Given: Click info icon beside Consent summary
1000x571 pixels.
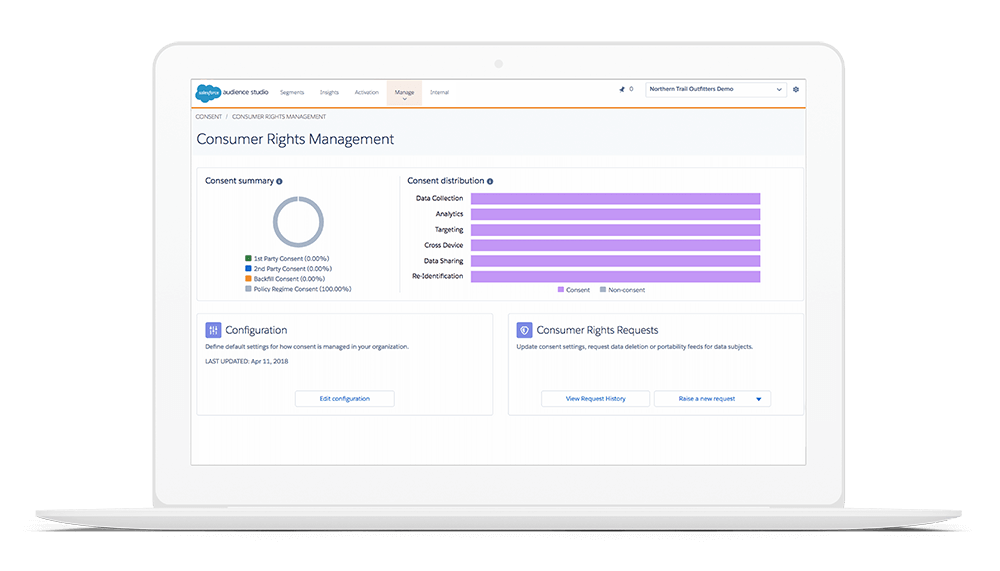Looking at the screenshot, I should [279, 181].
